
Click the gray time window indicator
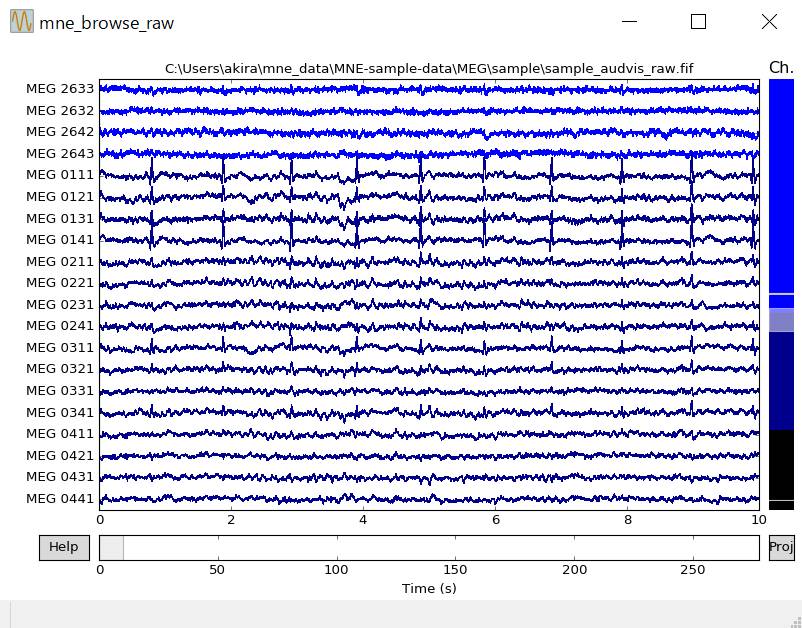pos(111,548)
